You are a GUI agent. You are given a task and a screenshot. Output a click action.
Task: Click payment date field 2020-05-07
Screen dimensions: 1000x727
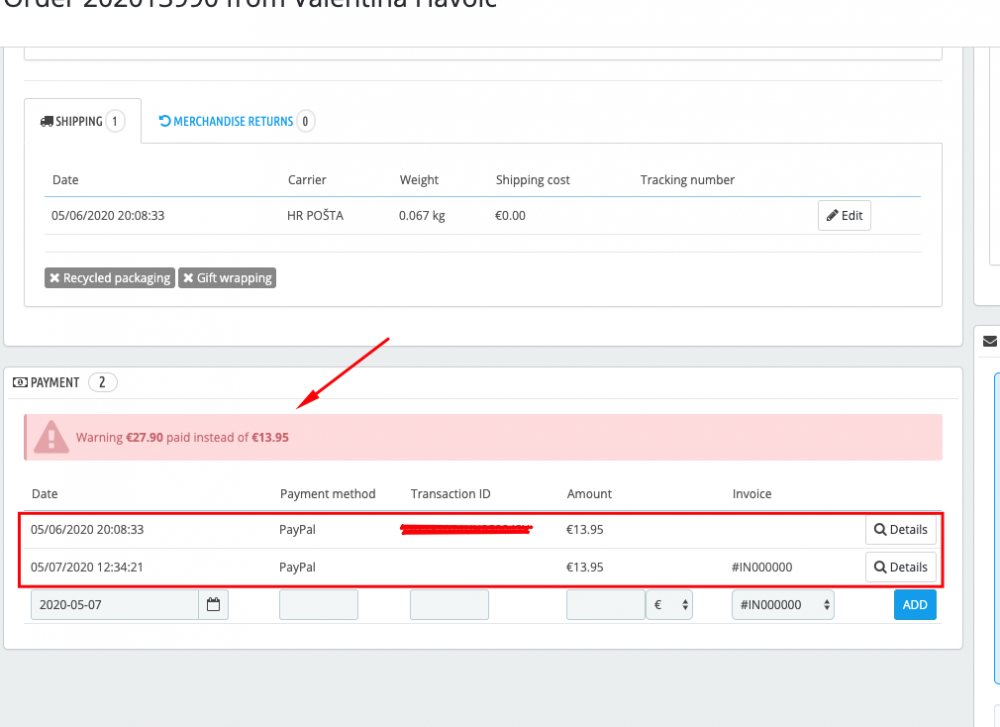(x=115, y=605)
